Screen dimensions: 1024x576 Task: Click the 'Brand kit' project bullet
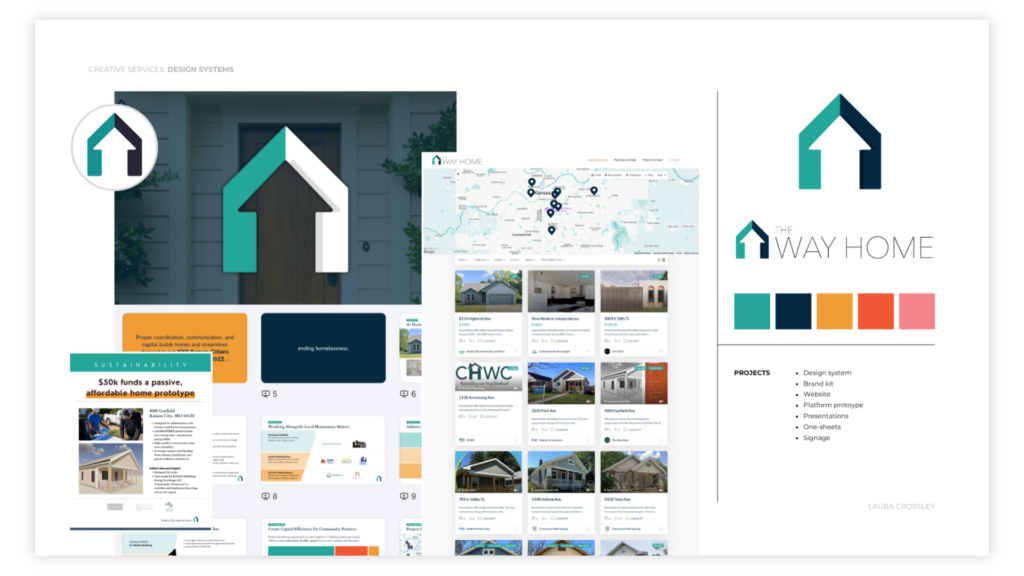click(818, 384)
